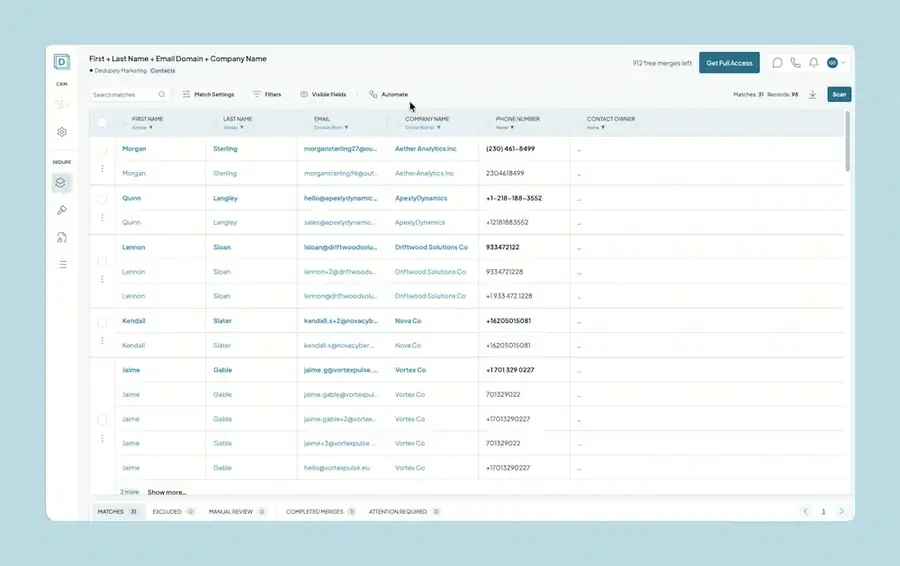Click hello@apexlydynamic... email cell
Image resolution: width=900 pixels, height=566 pixels.
coord(340,198)
